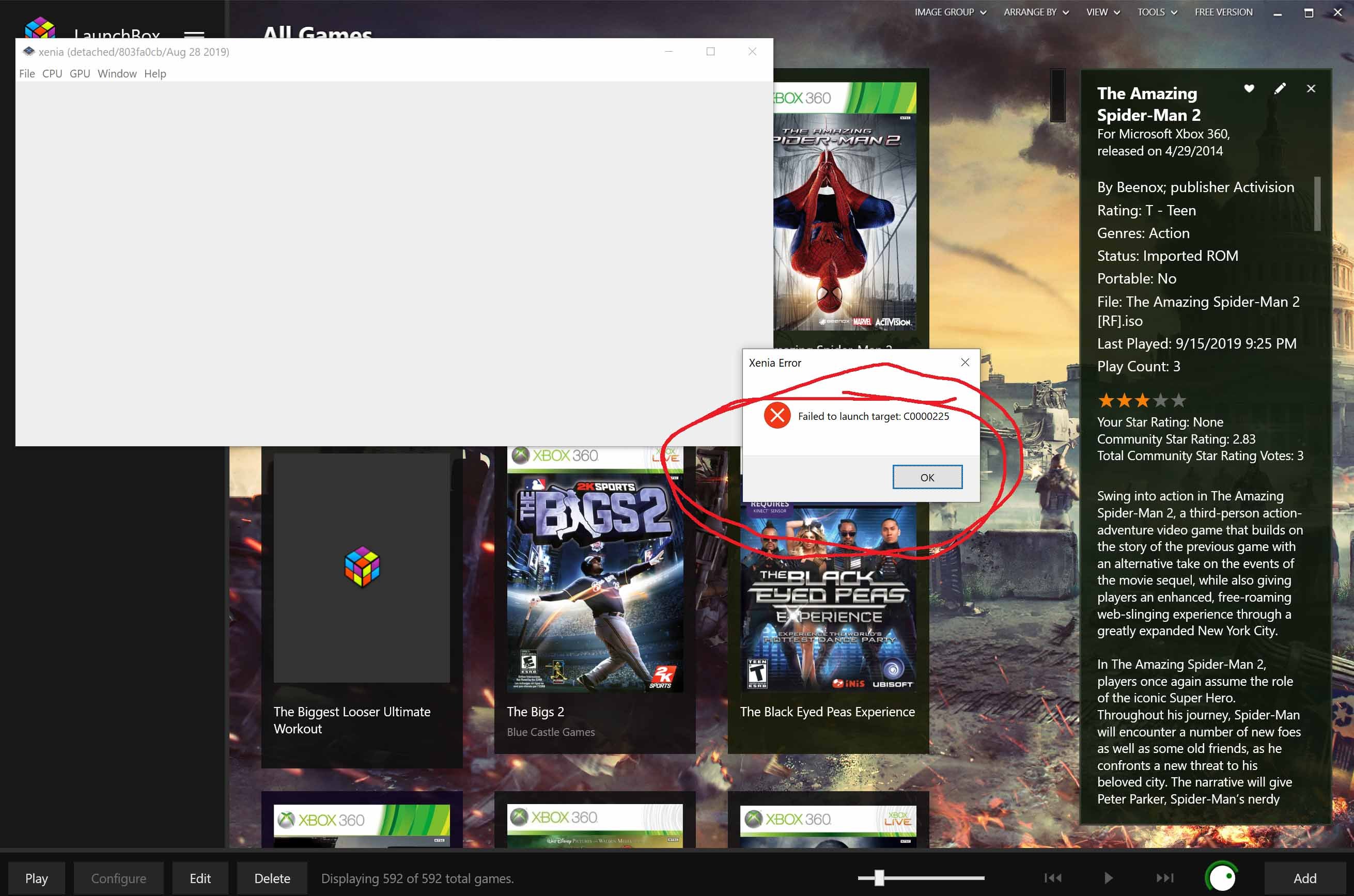1354x896 pixels.
Task: Minimize the xenia emulator window
Action: 668,52
